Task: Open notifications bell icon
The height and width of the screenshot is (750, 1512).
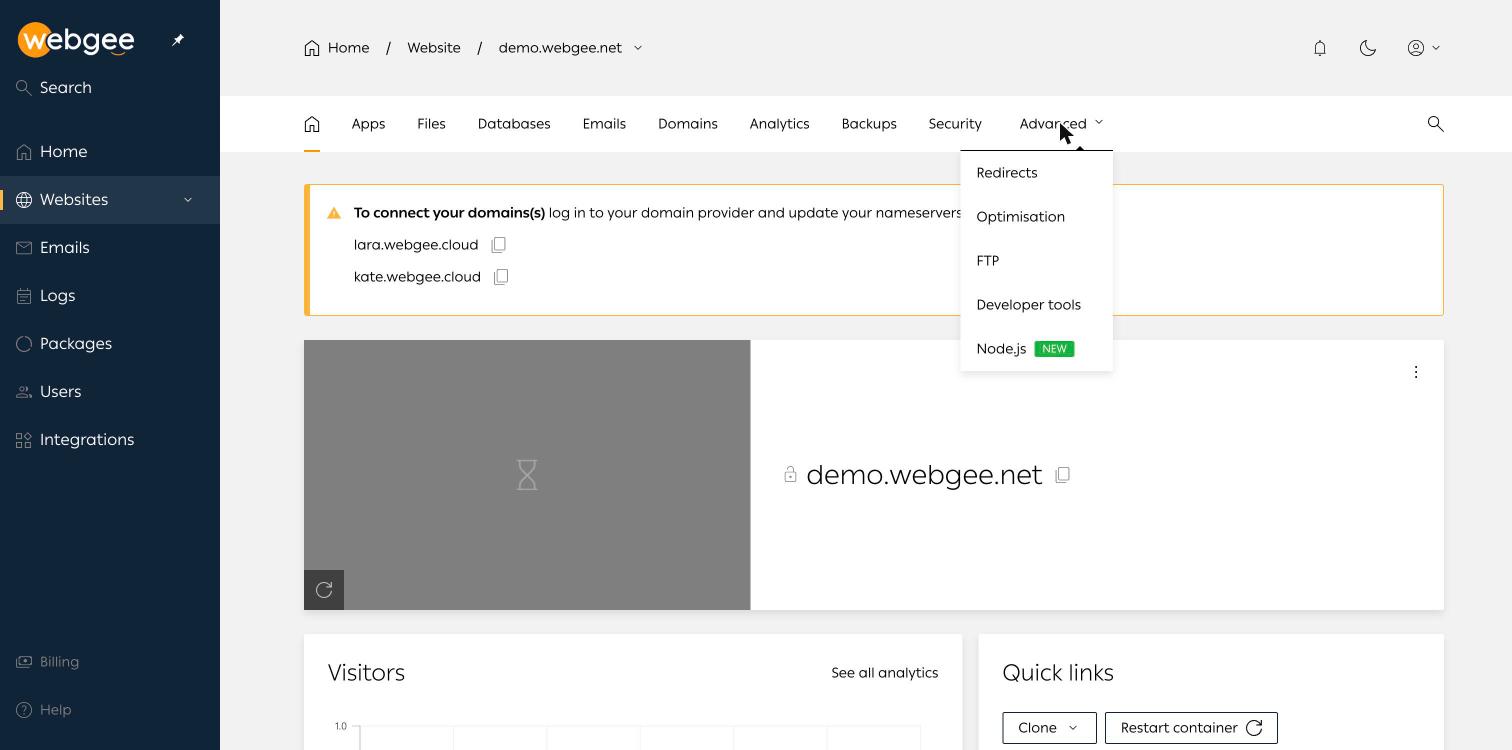Action: point(1320,48)
